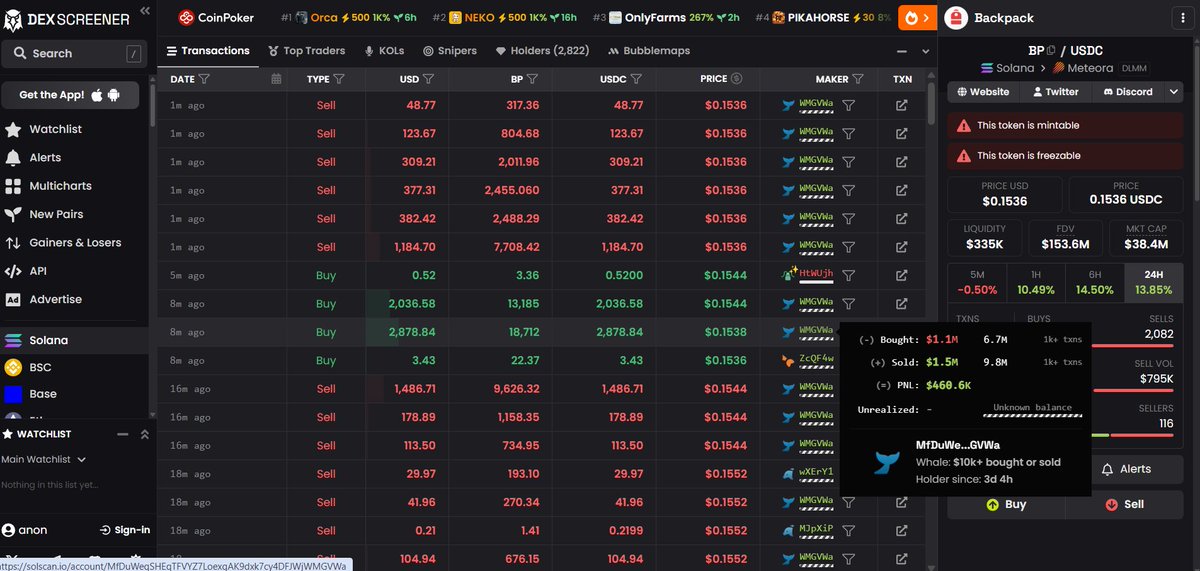Open transaction link for 2,036.58 buy row
1200x571 pixels.
coord(902,303)
